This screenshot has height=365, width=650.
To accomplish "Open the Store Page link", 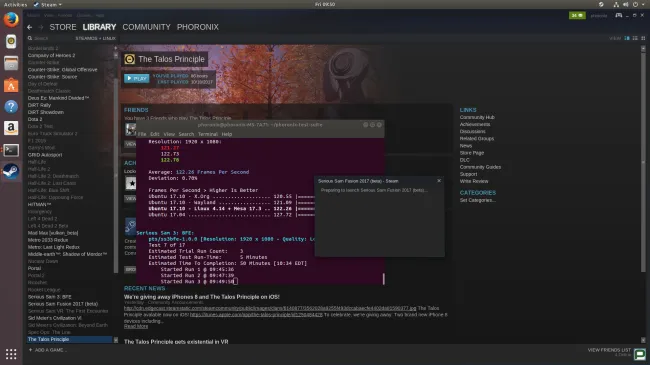I will coord(472,153).
